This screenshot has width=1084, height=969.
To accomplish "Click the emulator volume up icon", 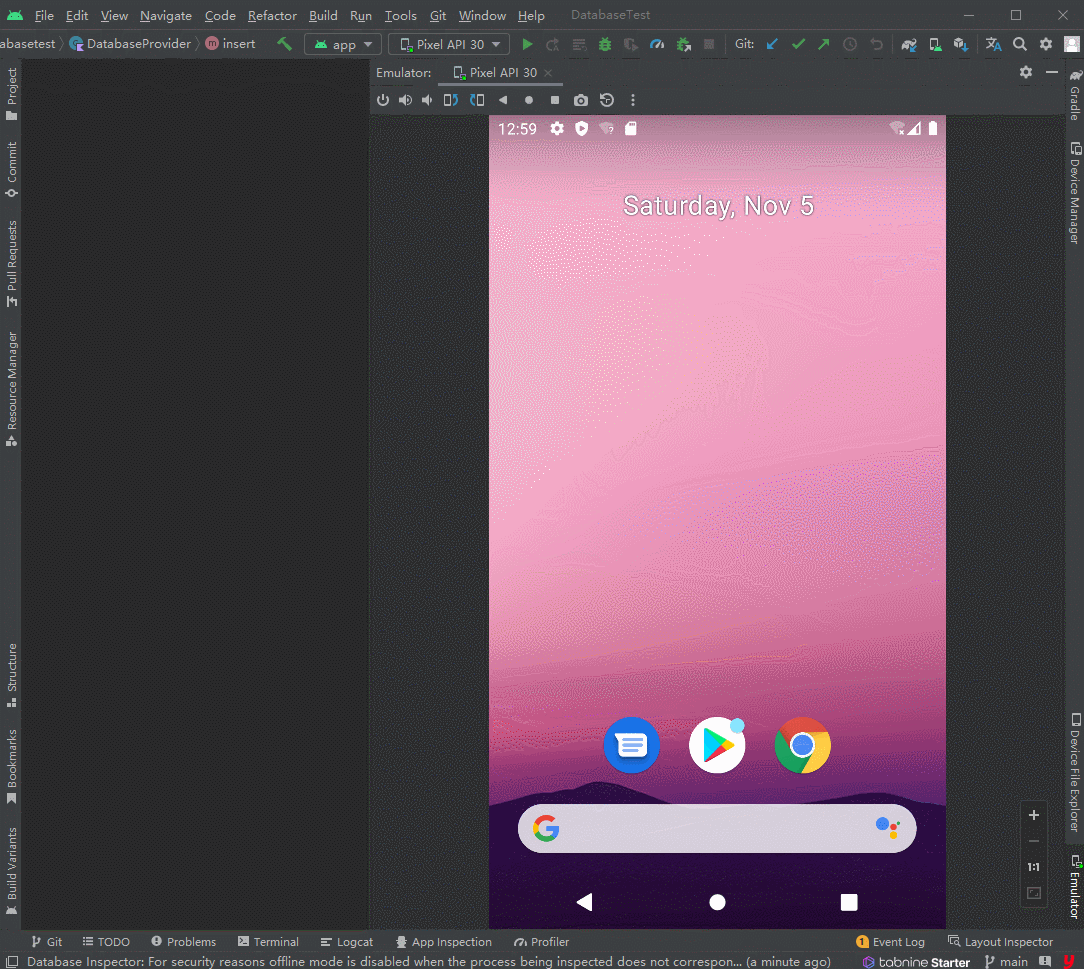I will click(x=405, y=100).
